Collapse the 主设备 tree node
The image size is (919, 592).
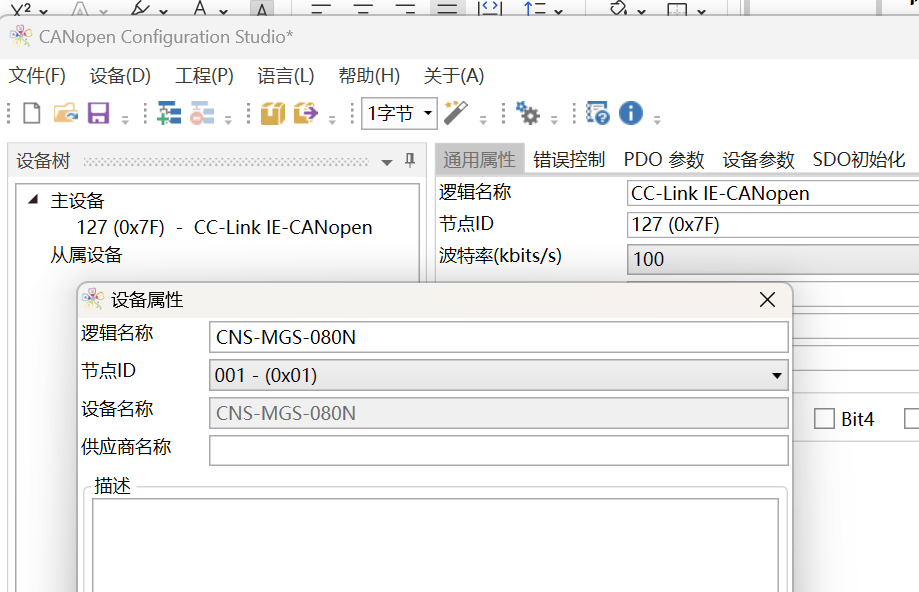tap(33, 200)
